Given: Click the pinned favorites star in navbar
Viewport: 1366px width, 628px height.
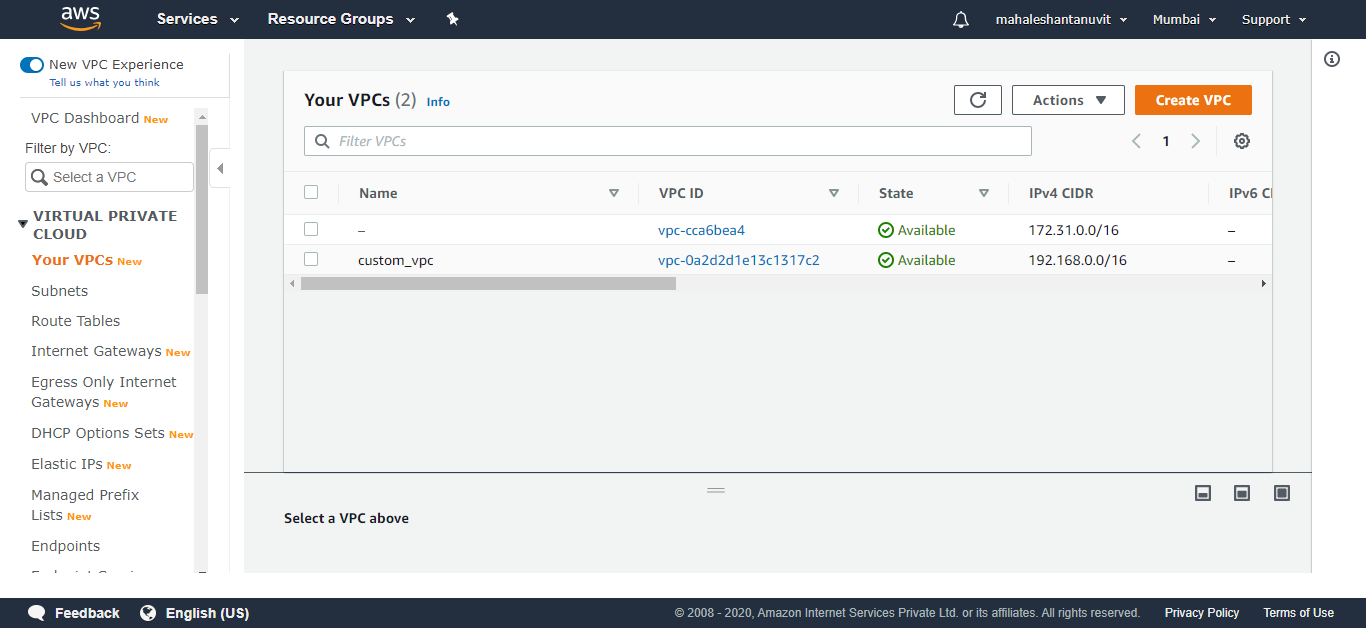Looking at the screenshot, I should pyautogui.click(x=452, y=19).
